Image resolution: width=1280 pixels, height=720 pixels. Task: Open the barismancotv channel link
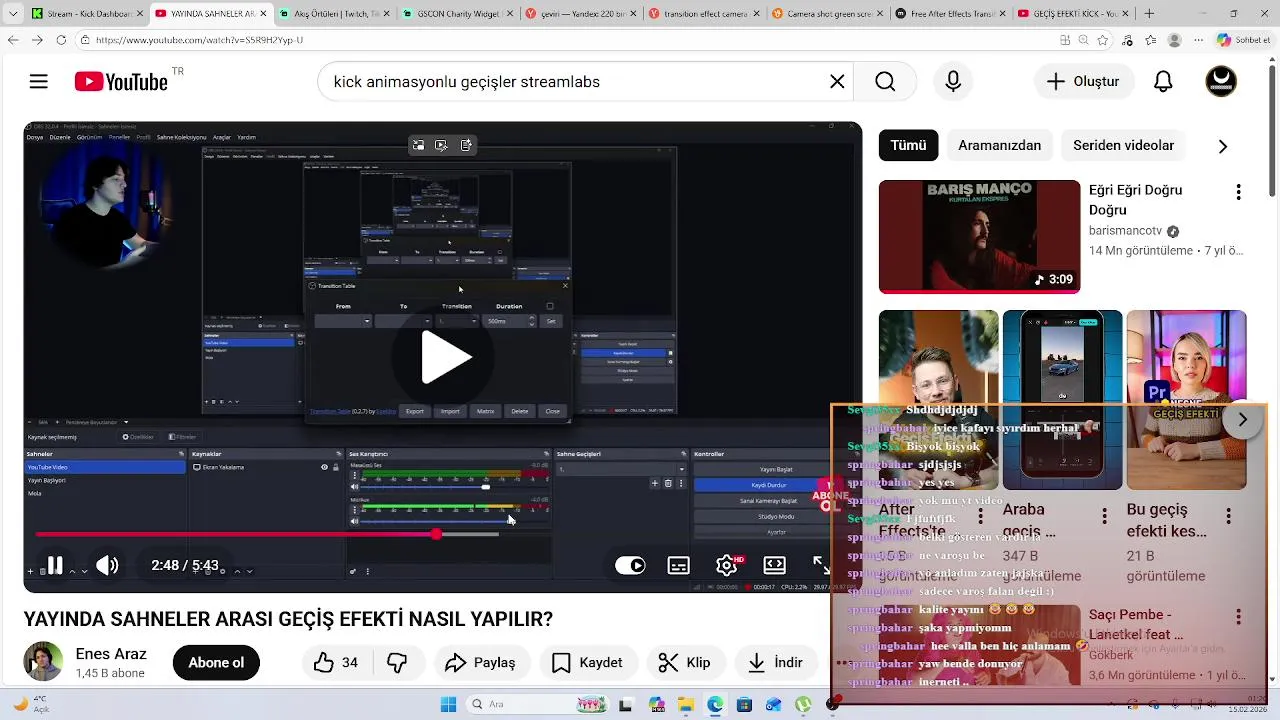coord(1125,231)
